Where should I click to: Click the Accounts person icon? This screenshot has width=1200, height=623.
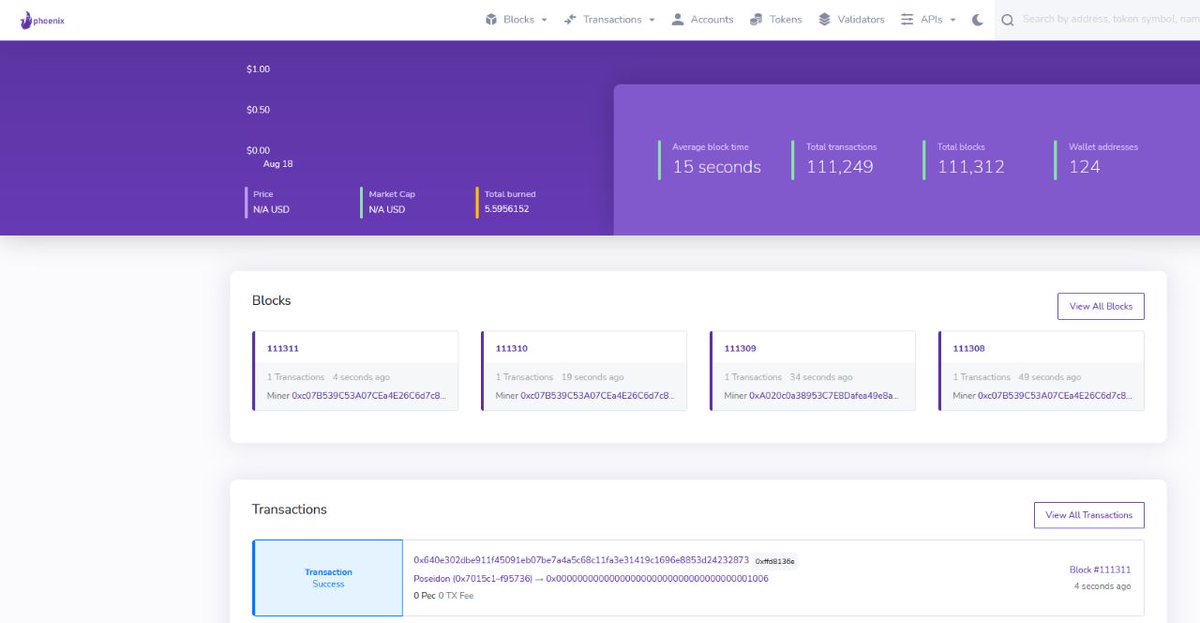[678, 19]
